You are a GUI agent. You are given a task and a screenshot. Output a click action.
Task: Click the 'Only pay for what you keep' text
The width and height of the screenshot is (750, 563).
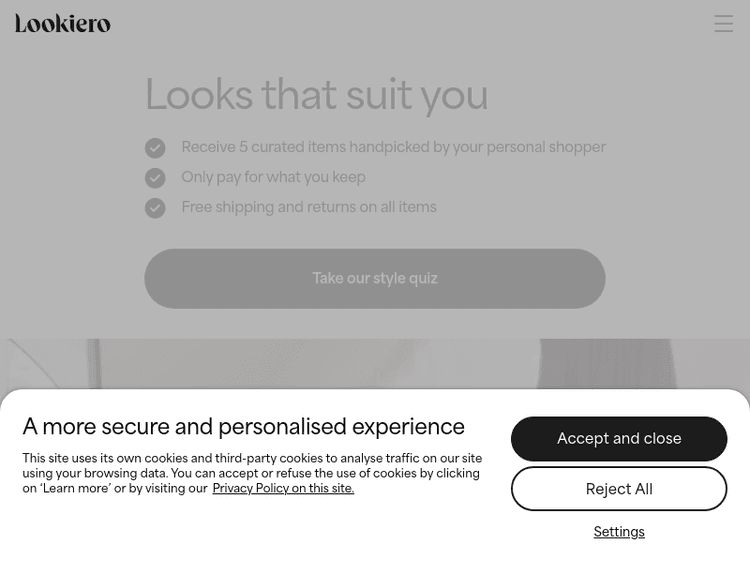[x=273, y=178]
